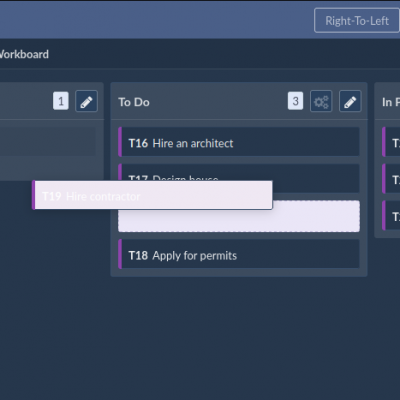The width and height of the screenshot is (400, 400).
Task: Open the Workboard breadcrumb link
Action: [x=24, y=54]
